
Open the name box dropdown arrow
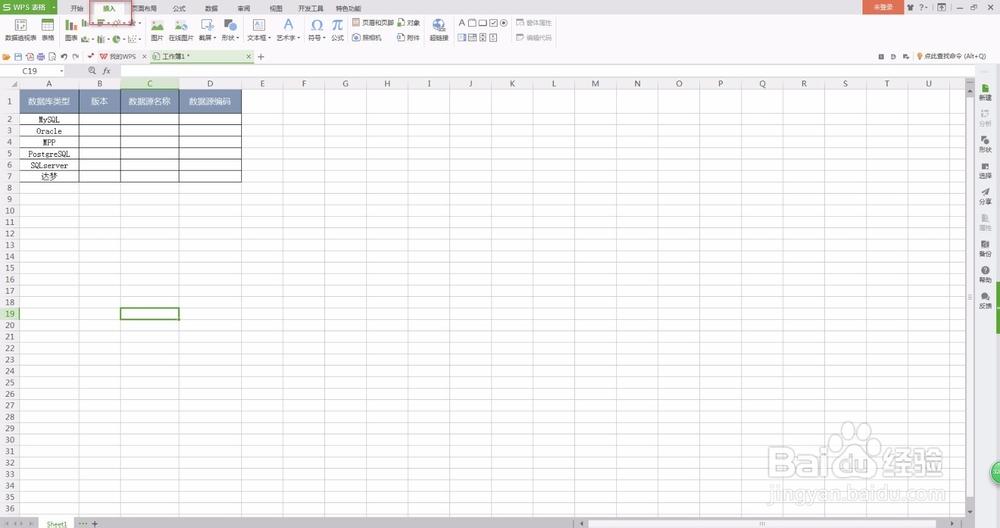62,71
